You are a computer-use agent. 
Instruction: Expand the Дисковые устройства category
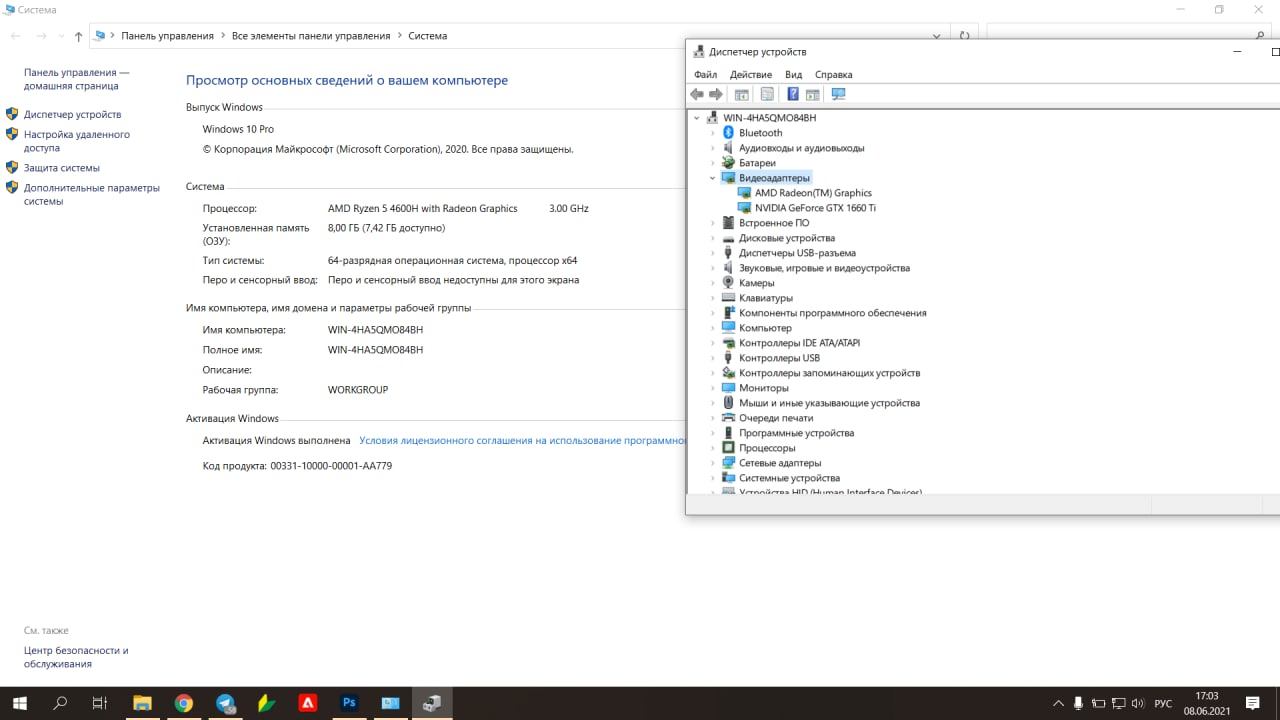[712, 238]
